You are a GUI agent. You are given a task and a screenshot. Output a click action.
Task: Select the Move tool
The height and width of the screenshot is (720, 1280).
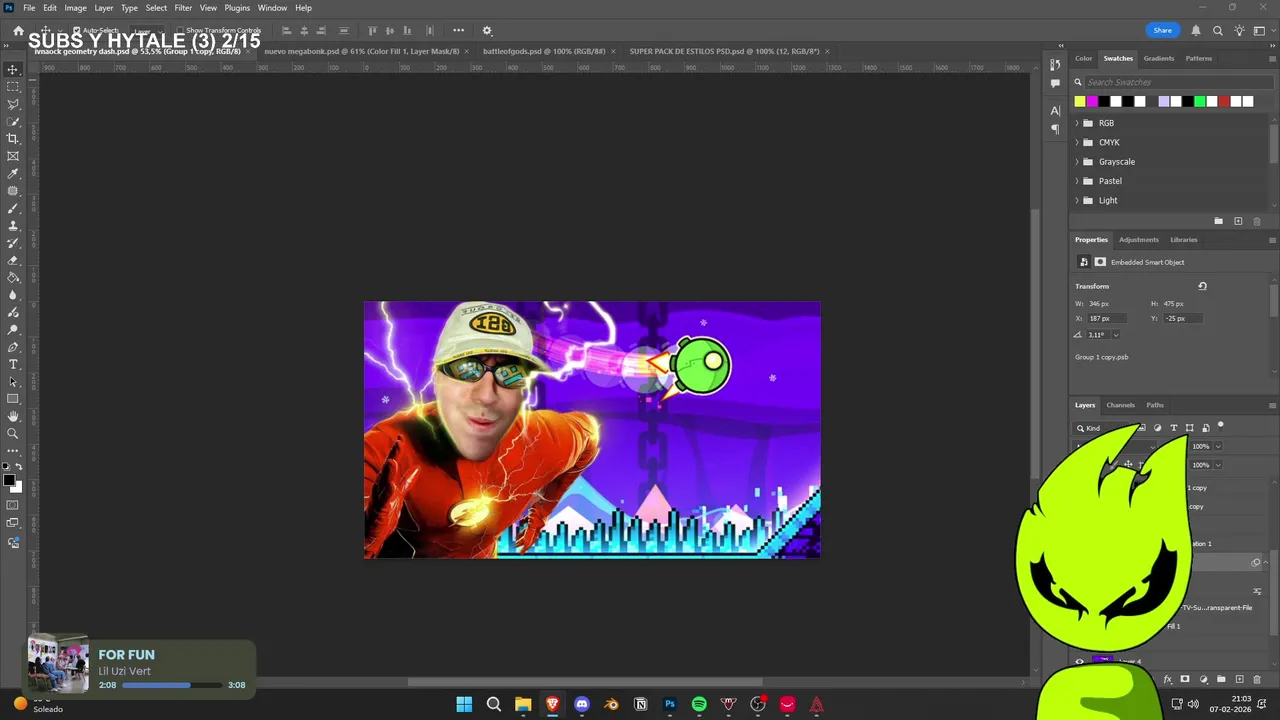[x=13, y=69]
